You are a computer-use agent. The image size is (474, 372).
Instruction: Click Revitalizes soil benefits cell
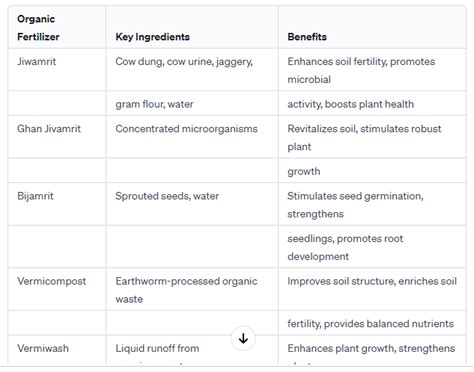pos(372,137)
